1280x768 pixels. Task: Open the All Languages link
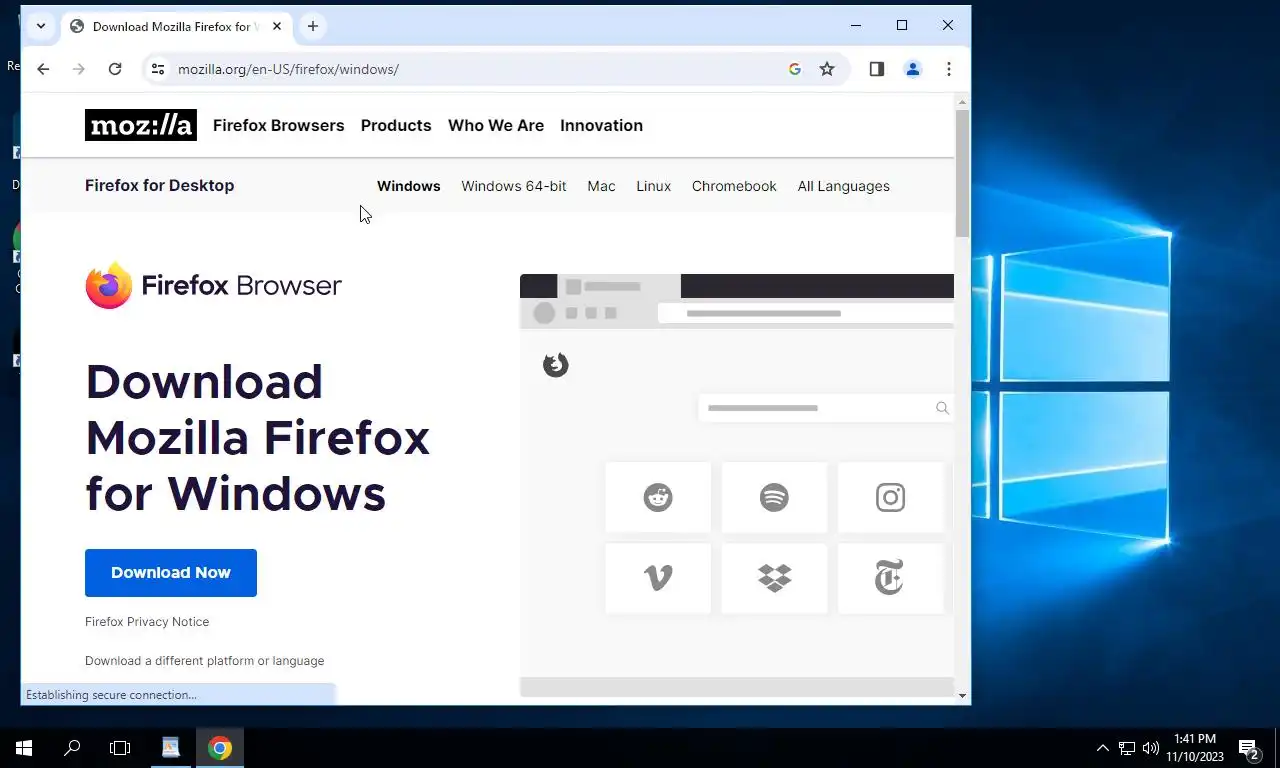pos(843,186)
